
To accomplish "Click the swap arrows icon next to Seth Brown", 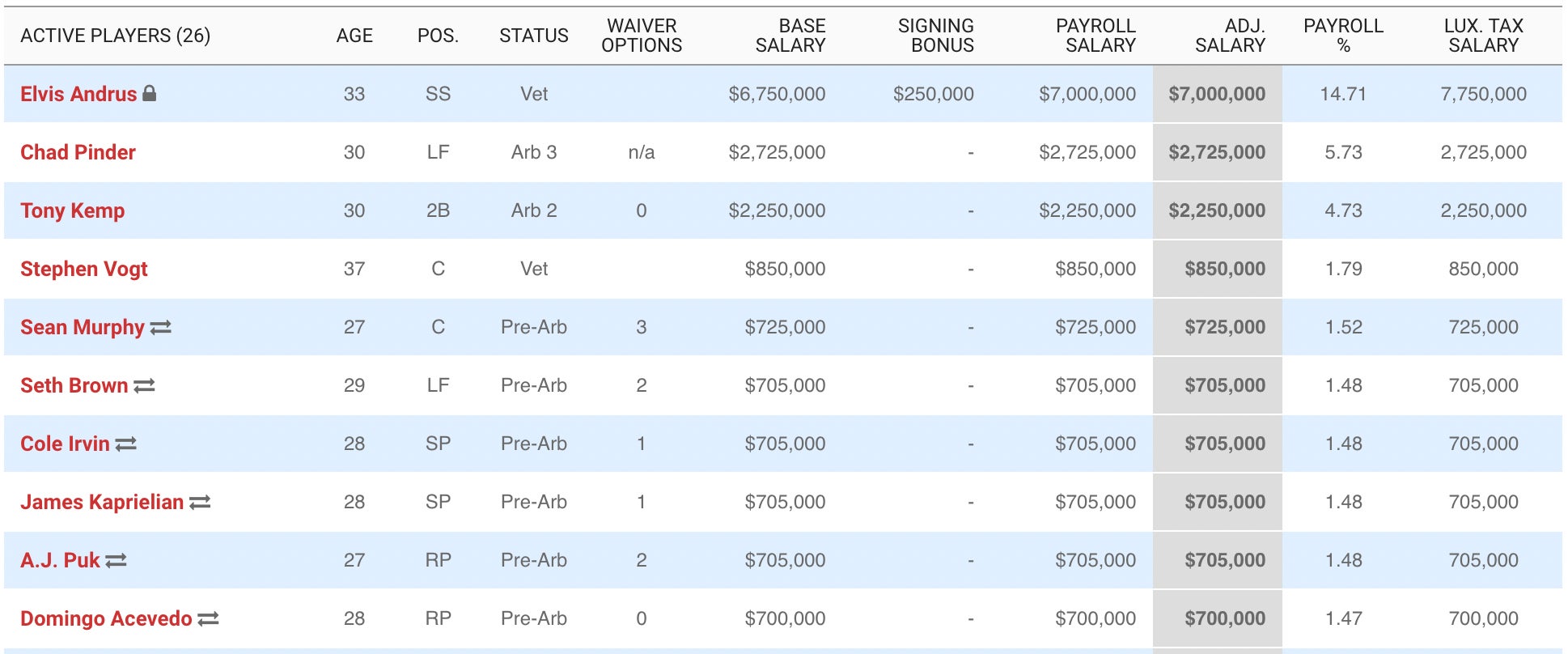I will [144, 385].
